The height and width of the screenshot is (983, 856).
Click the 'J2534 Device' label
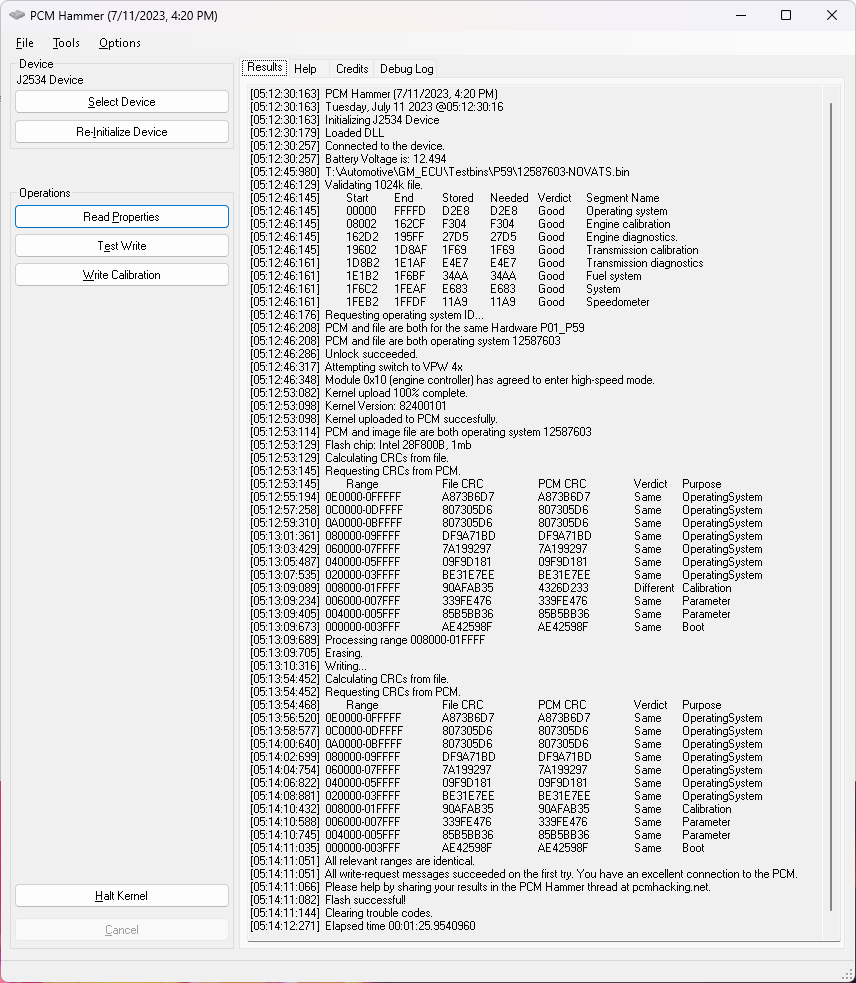50,80
